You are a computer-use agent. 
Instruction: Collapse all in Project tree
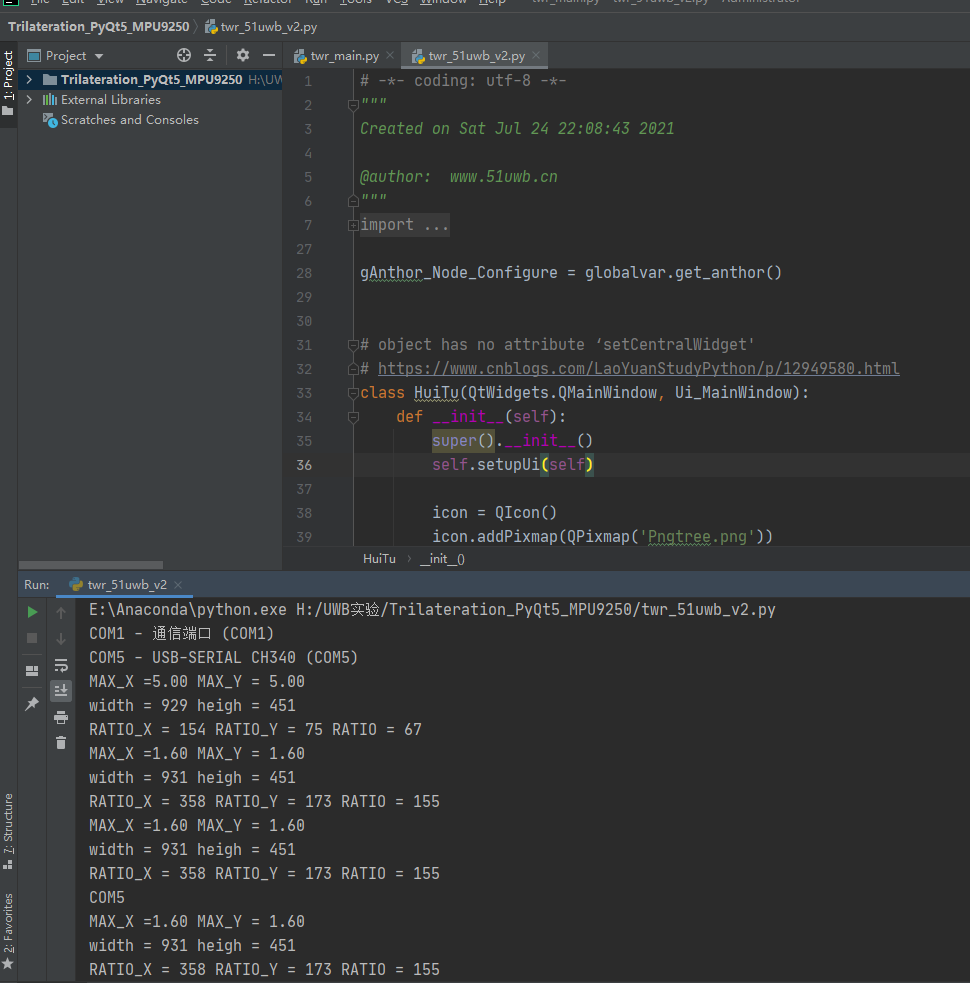click(210, 55)
